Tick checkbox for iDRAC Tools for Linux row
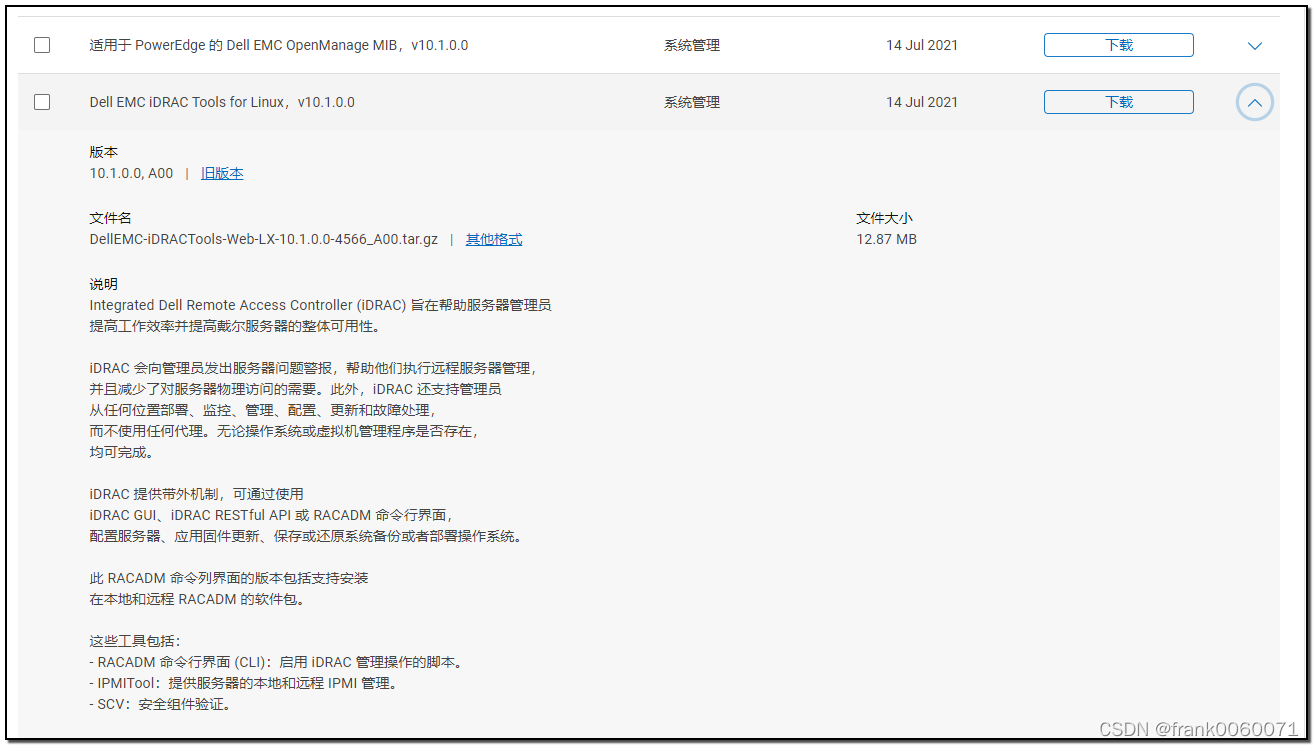Viewport: 1314px width, 746px height. (x=42, y=102)
